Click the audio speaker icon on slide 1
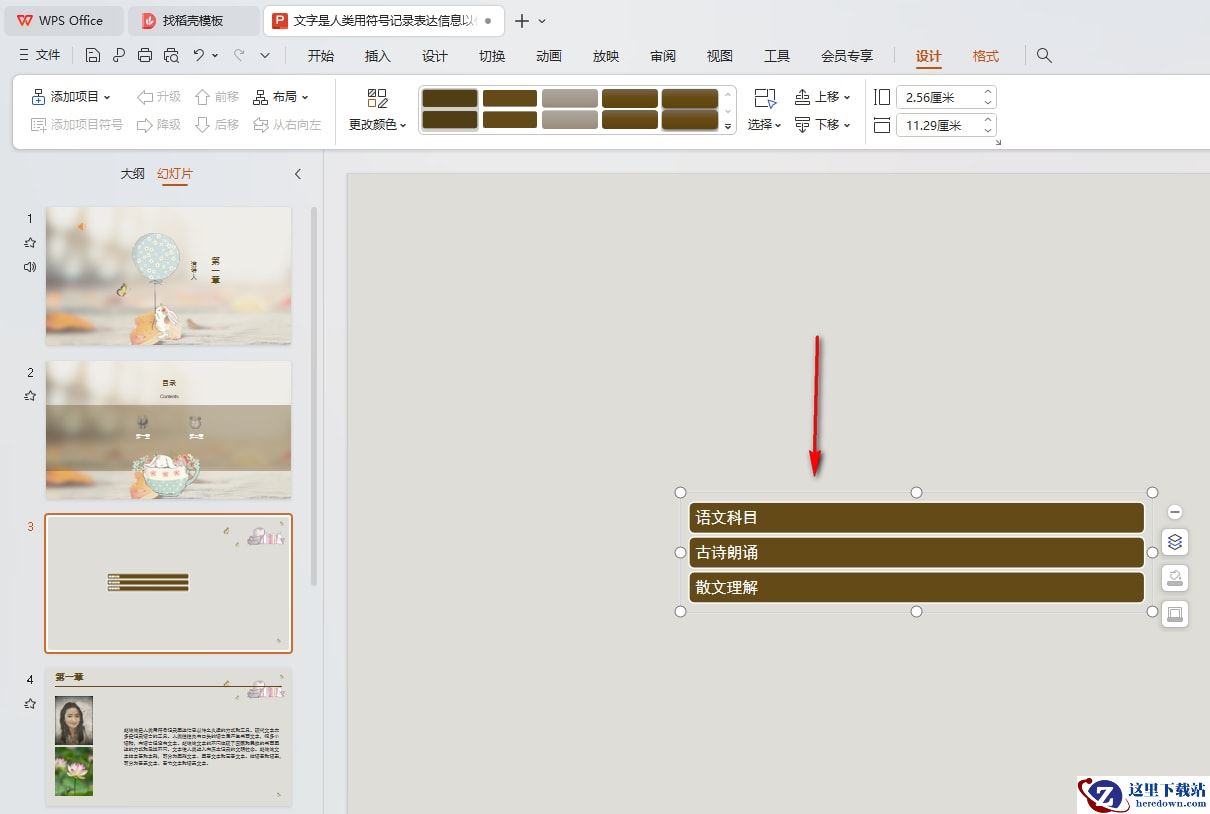Image resolution: width=1210 pixels, height=814 pixels. pos(30,267)
